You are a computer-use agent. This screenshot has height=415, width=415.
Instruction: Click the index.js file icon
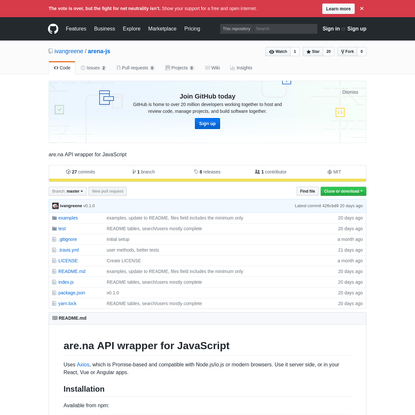point(54,282)
